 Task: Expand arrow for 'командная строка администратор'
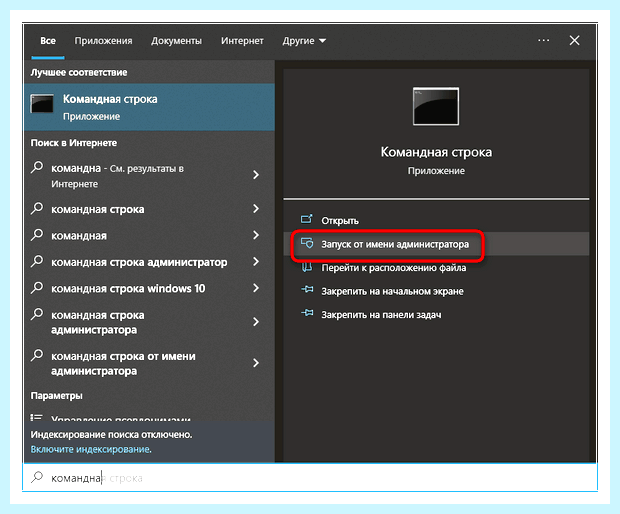click(x=256, y=261)
